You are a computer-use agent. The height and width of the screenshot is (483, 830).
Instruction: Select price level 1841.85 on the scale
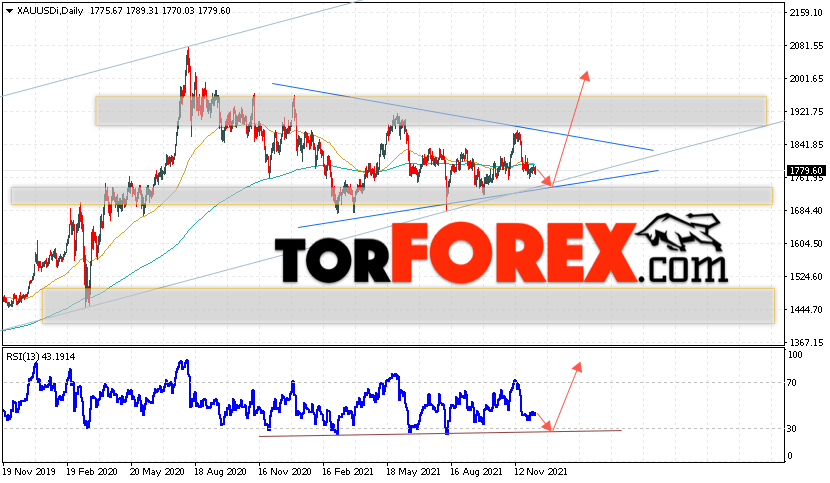806,145
